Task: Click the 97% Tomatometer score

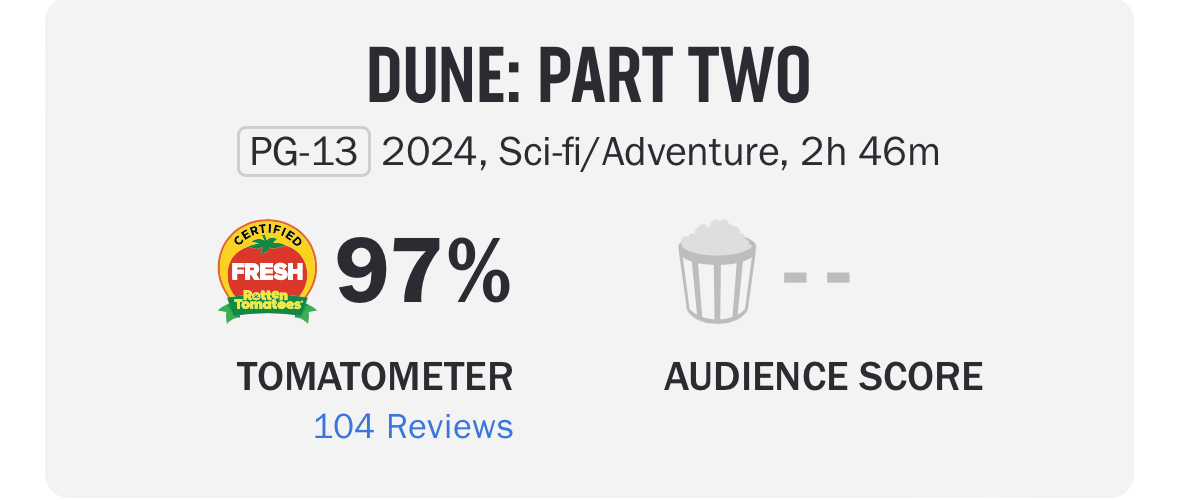Action: pyautogui.click(x=423, y=274)
